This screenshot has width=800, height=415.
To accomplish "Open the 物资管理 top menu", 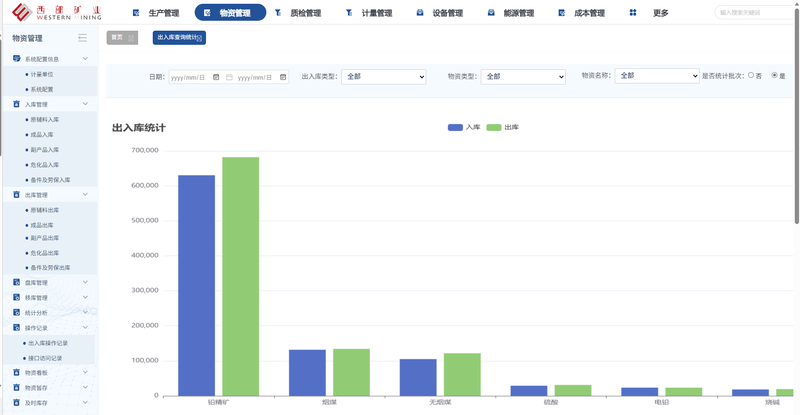I will click(230, 13).
